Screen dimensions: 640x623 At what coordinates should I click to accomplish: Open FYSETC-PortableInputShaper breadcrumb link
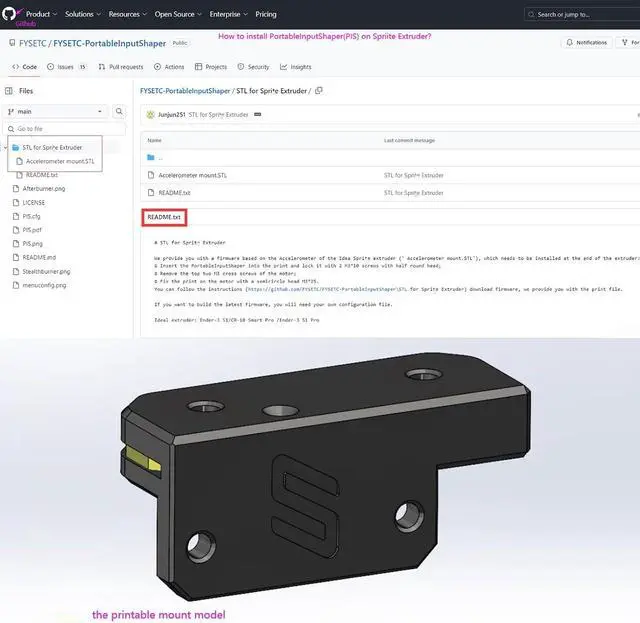click(185, 91)
